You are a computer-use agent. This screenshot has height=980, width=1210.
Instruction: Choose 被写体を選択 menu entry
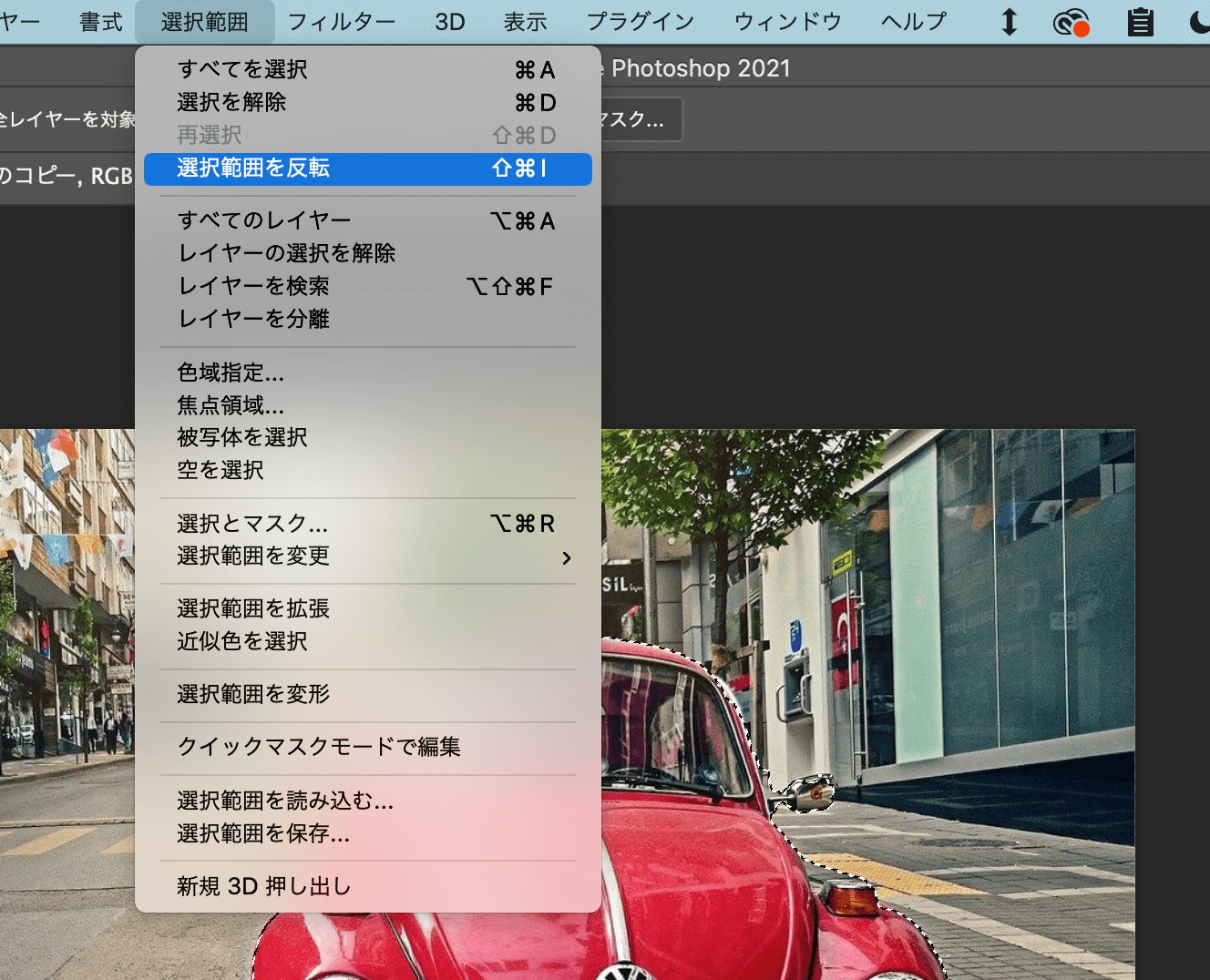pyautogui.click(x=368, y=438)
